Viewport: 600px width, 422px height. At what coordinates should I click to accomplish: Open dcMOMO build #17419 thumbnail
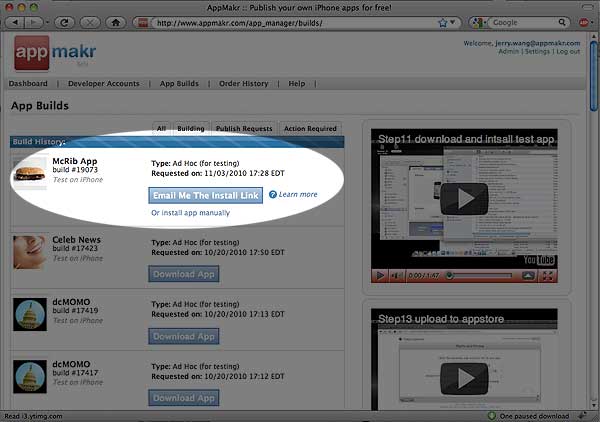point(30,314)
